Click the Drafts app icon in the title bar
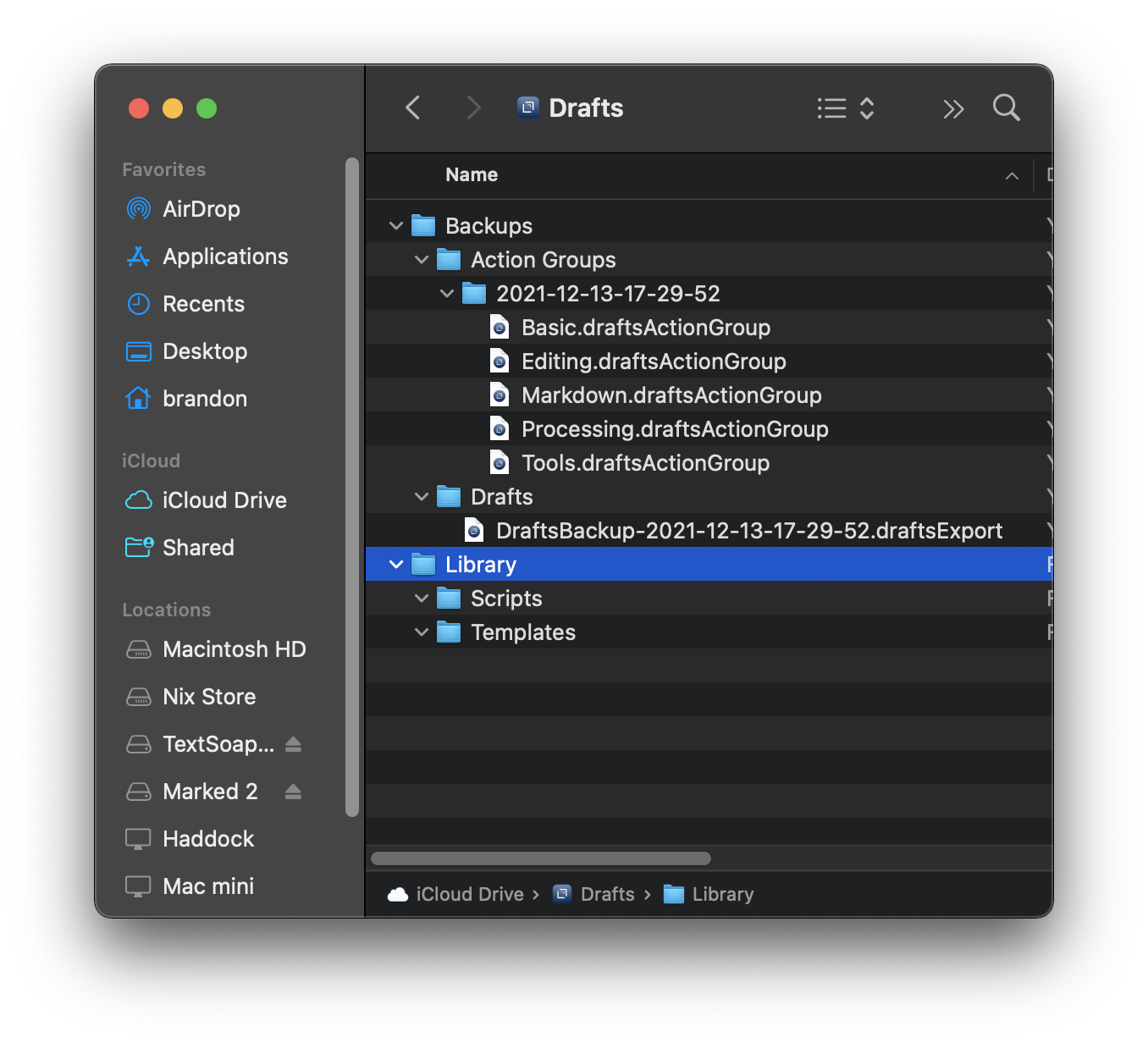 point(528,108)
